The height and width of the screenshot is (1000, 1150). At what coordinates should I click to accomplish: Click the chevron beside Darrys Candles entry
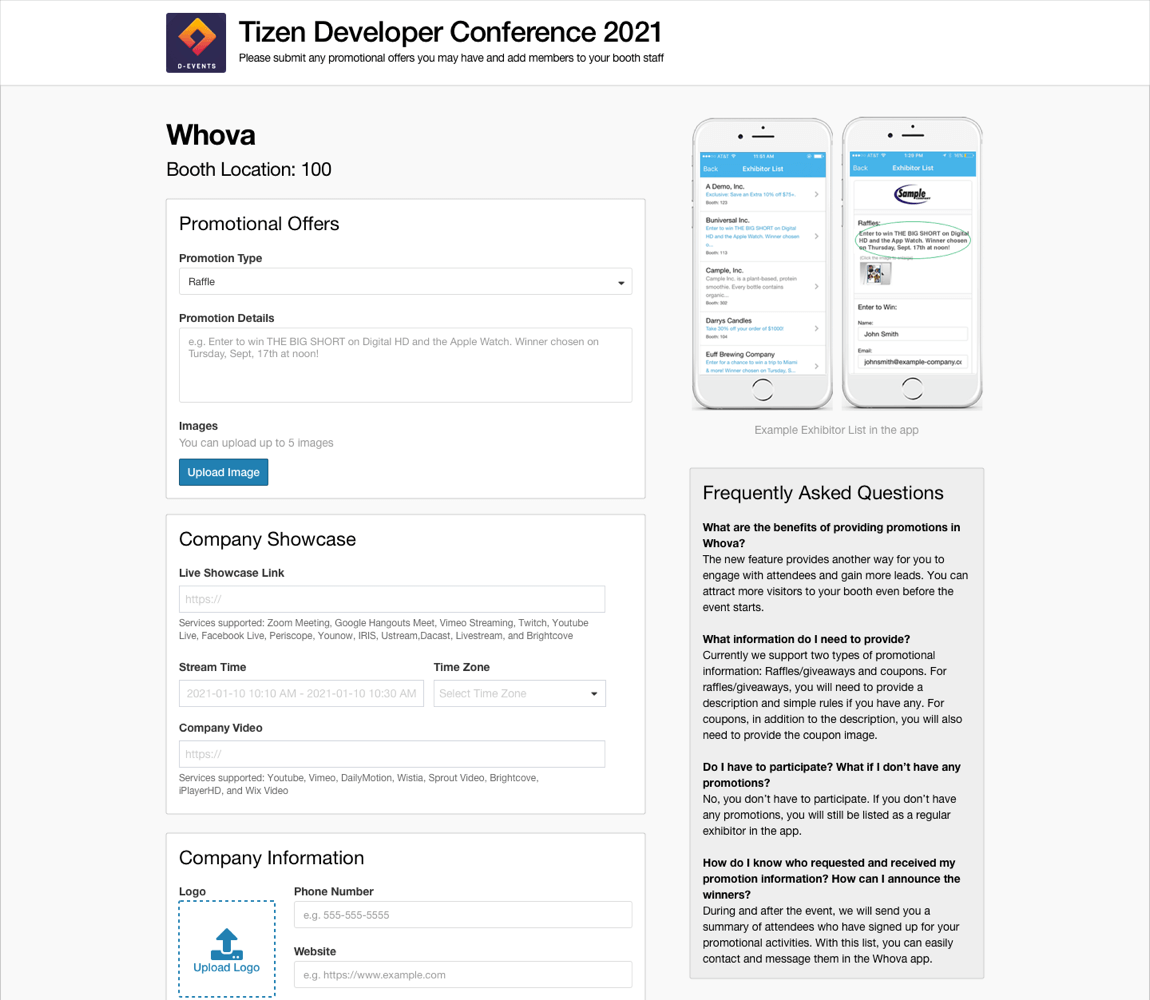(816, 328)
